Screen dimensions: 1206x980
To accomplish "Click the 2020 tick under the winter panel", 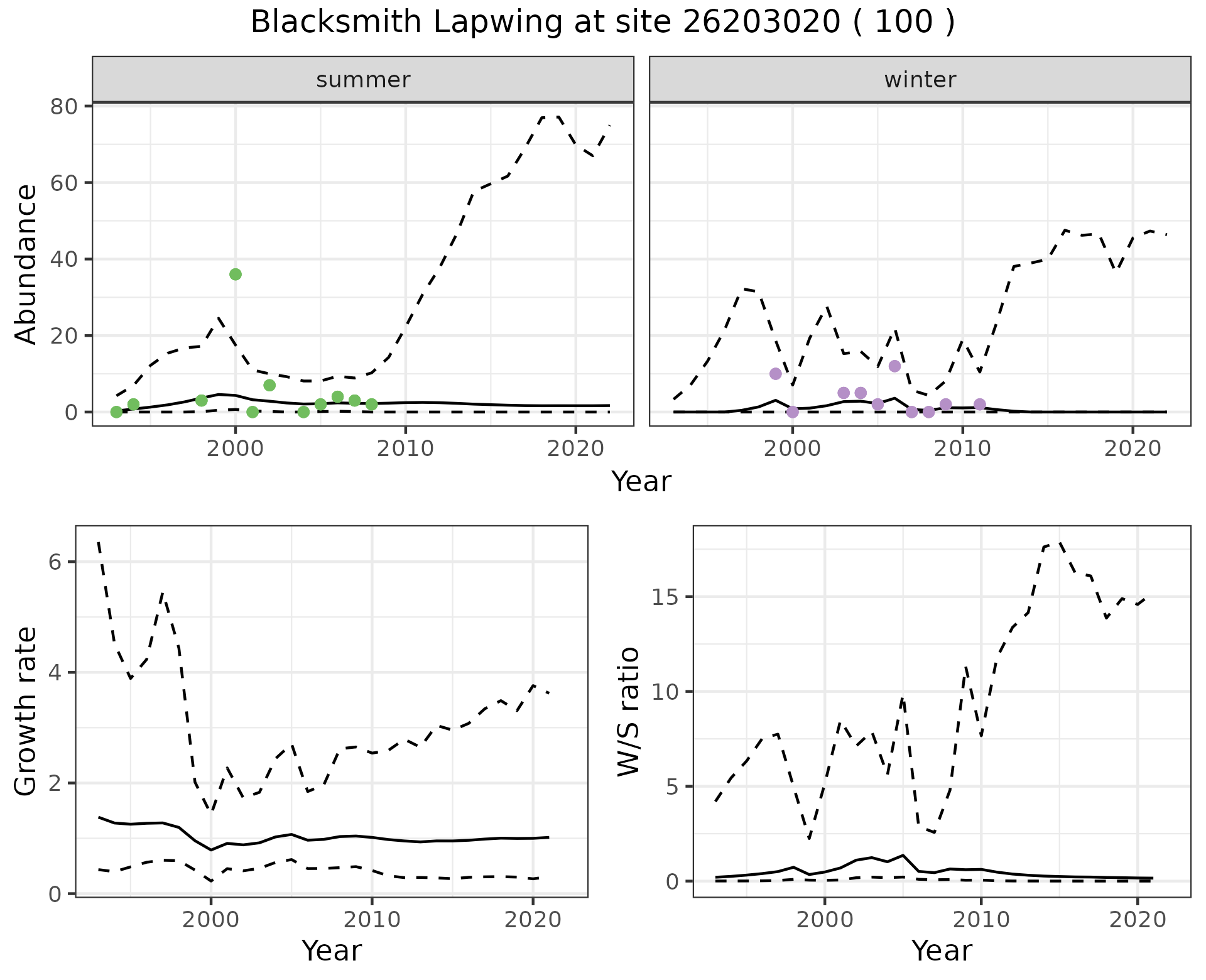I will (1133, 449).
